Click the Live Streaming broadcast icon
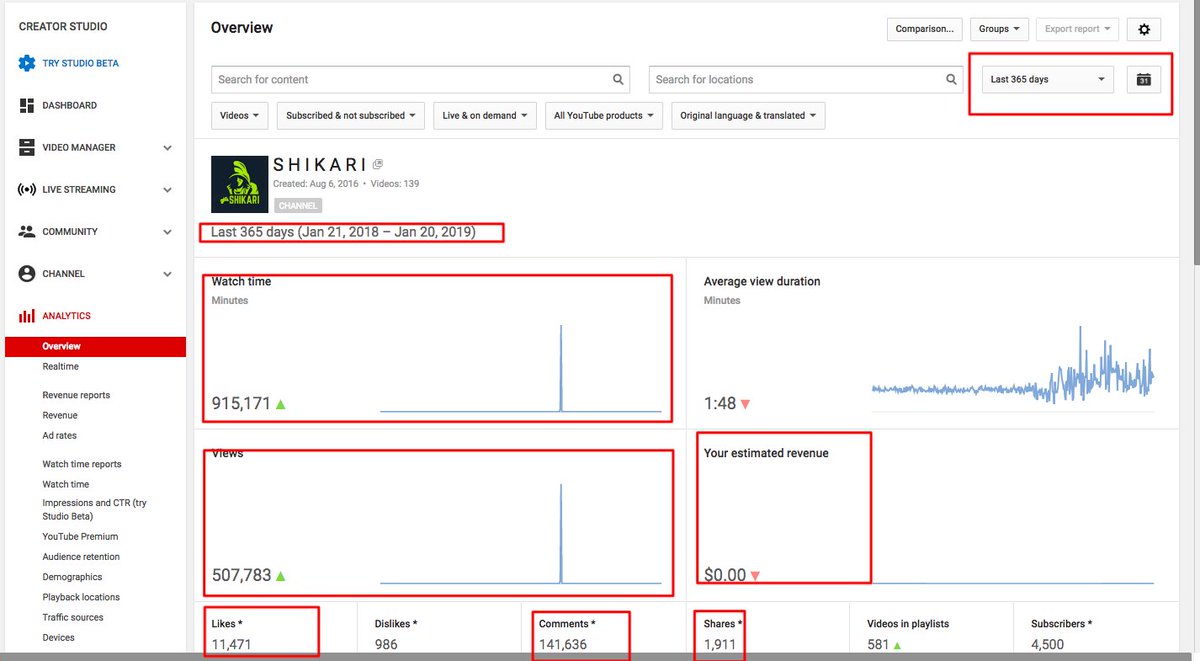The image size is (1200, 661). tap(27, 189)
